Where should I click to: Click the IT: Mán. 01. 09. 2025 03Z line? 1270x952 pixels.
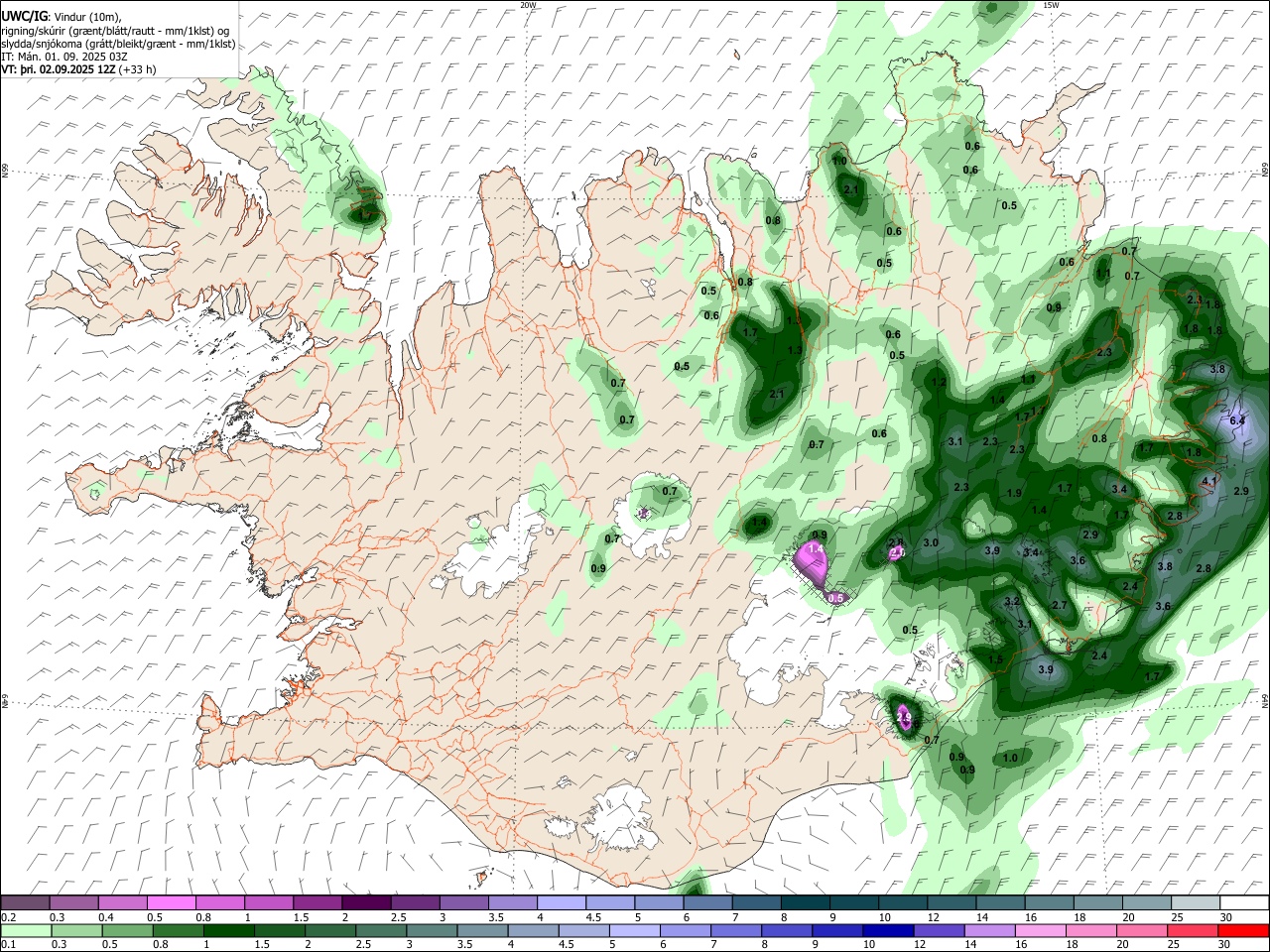pos(65,57)
